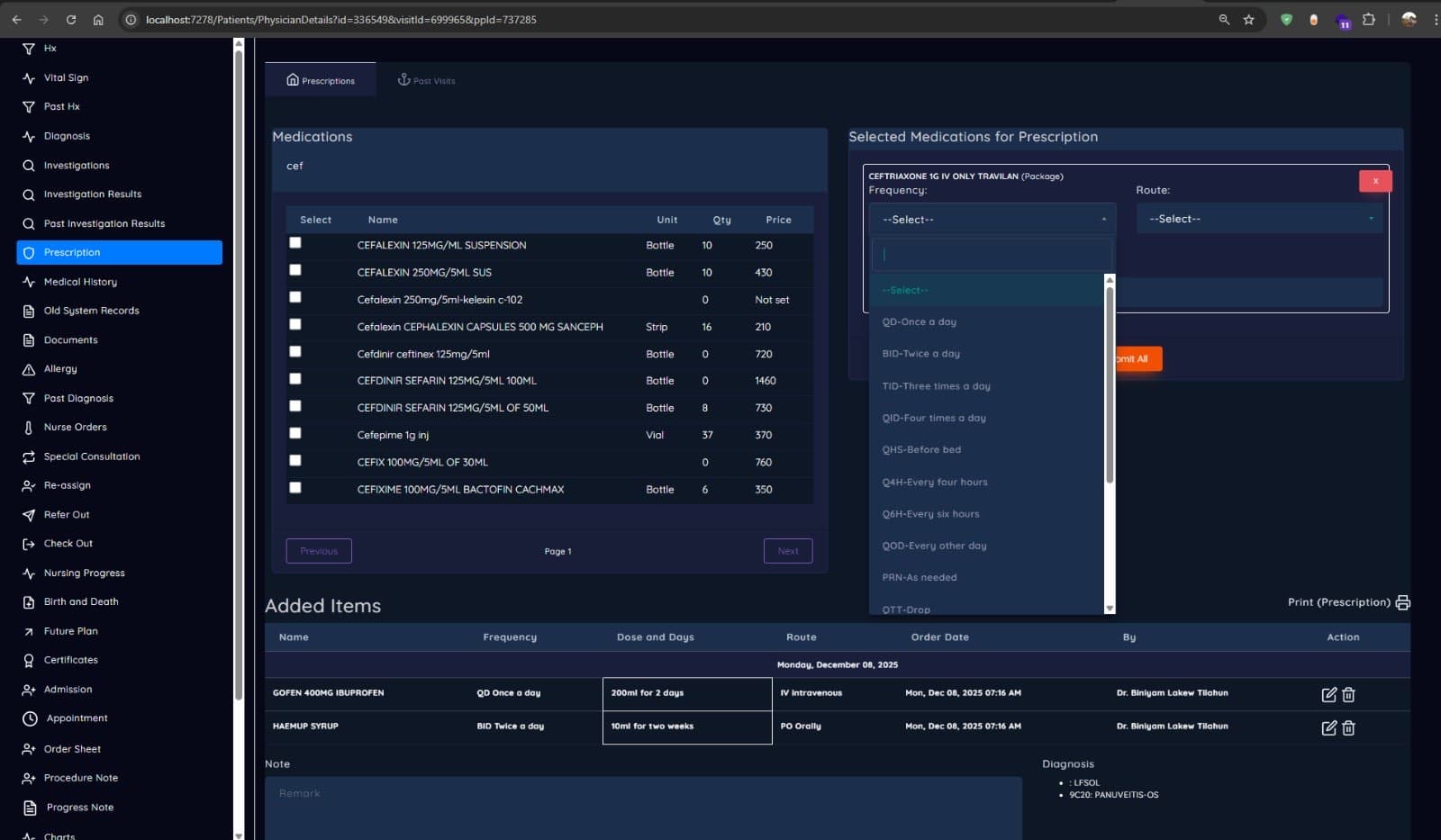
Task: Click the Next page button
Action: (788, 551)
